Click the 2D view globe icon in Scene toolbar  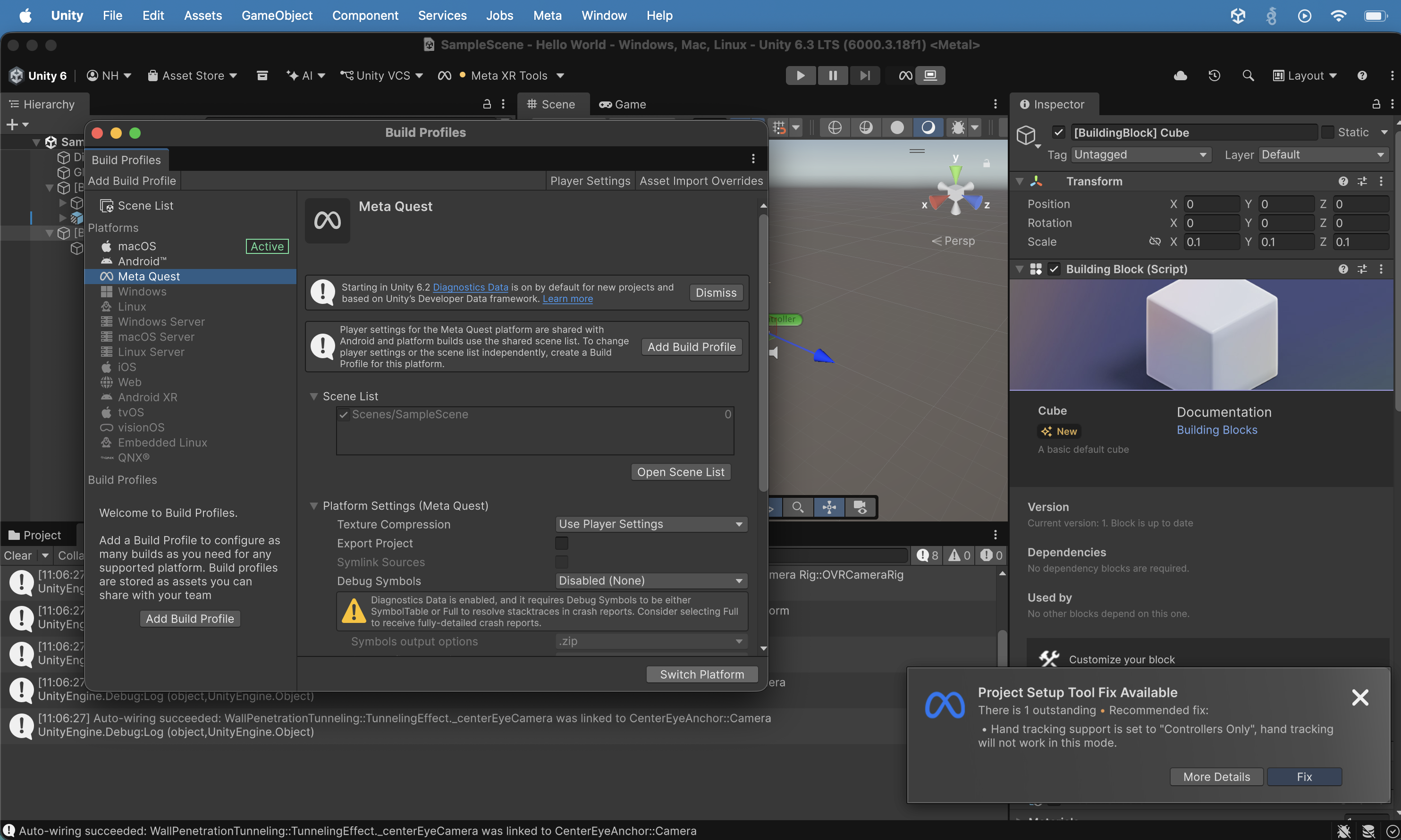tap(835, 127)
